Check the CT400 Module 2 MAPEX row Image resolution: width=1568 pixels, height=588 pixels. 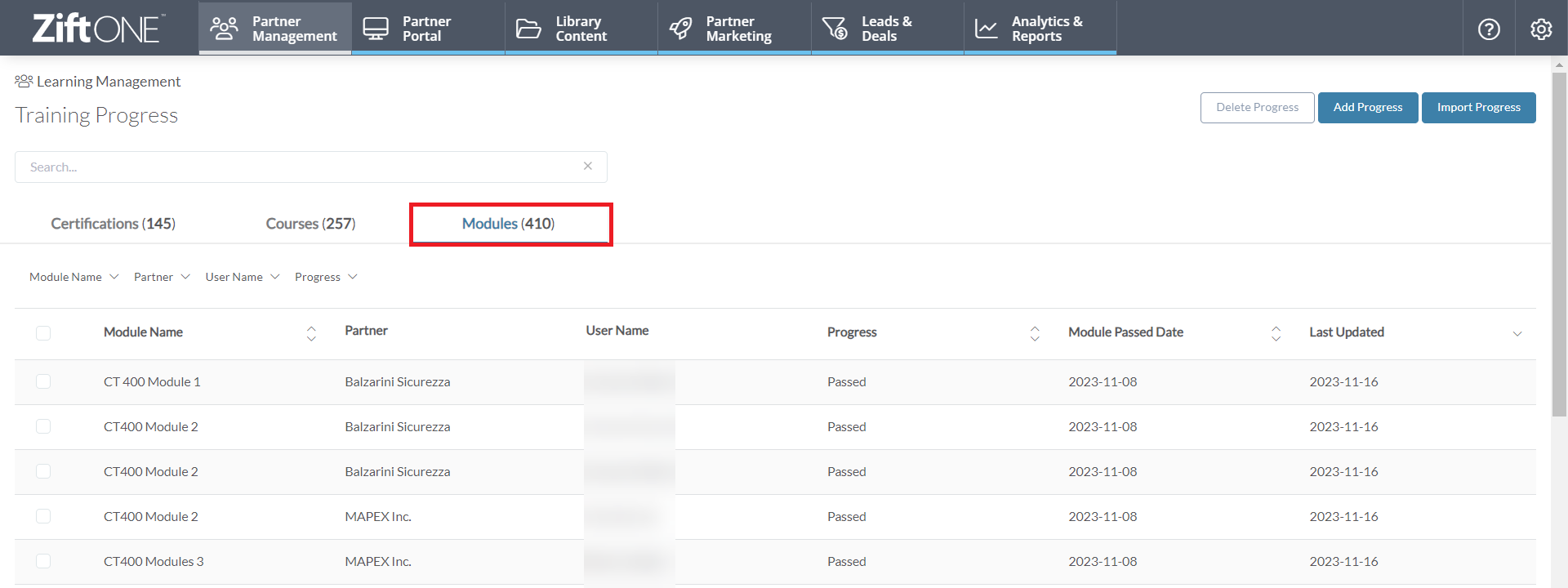pos(43,516)
